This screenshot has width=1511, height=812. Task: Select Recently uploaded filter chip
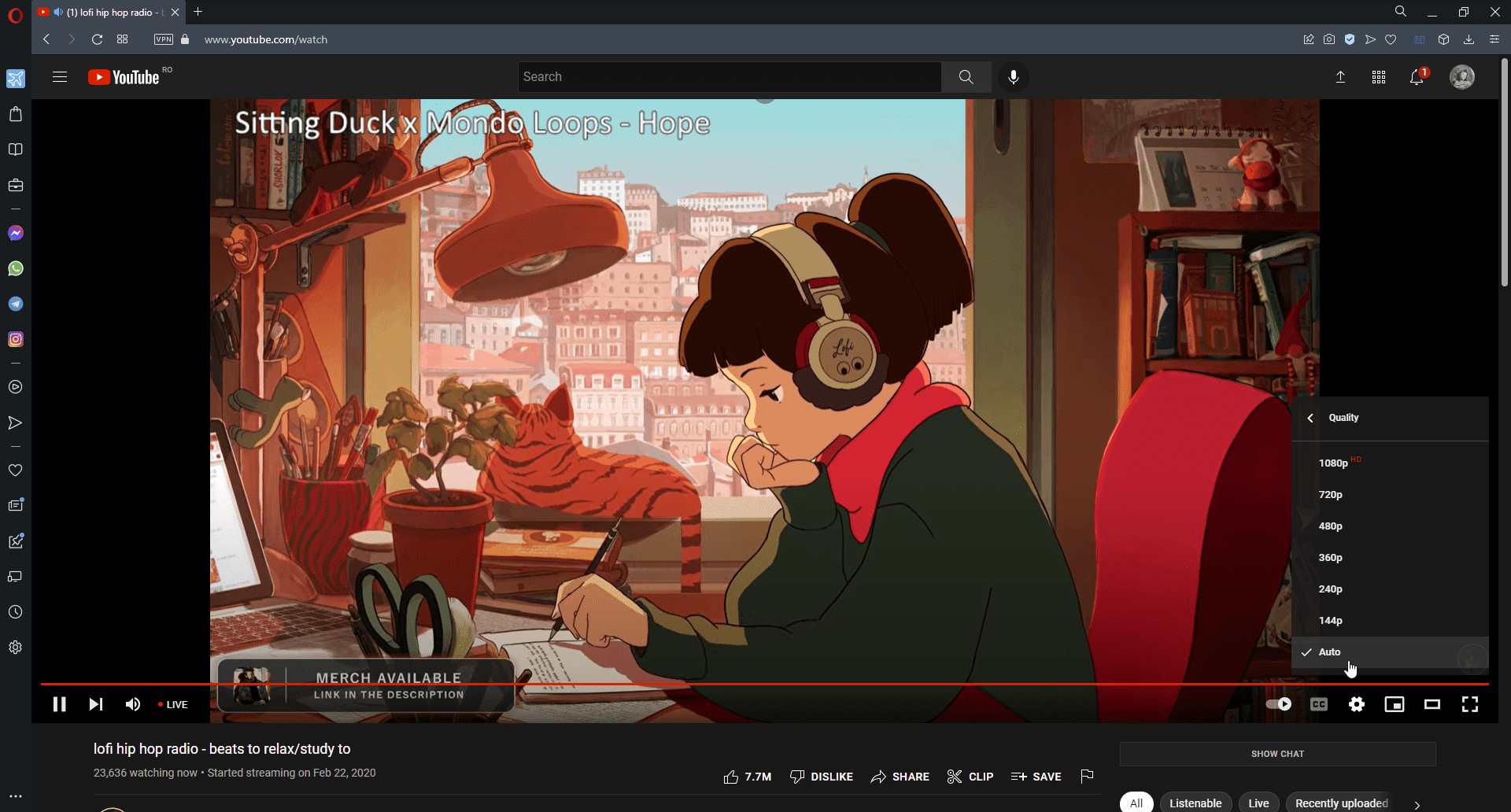tap(1341, 803)
